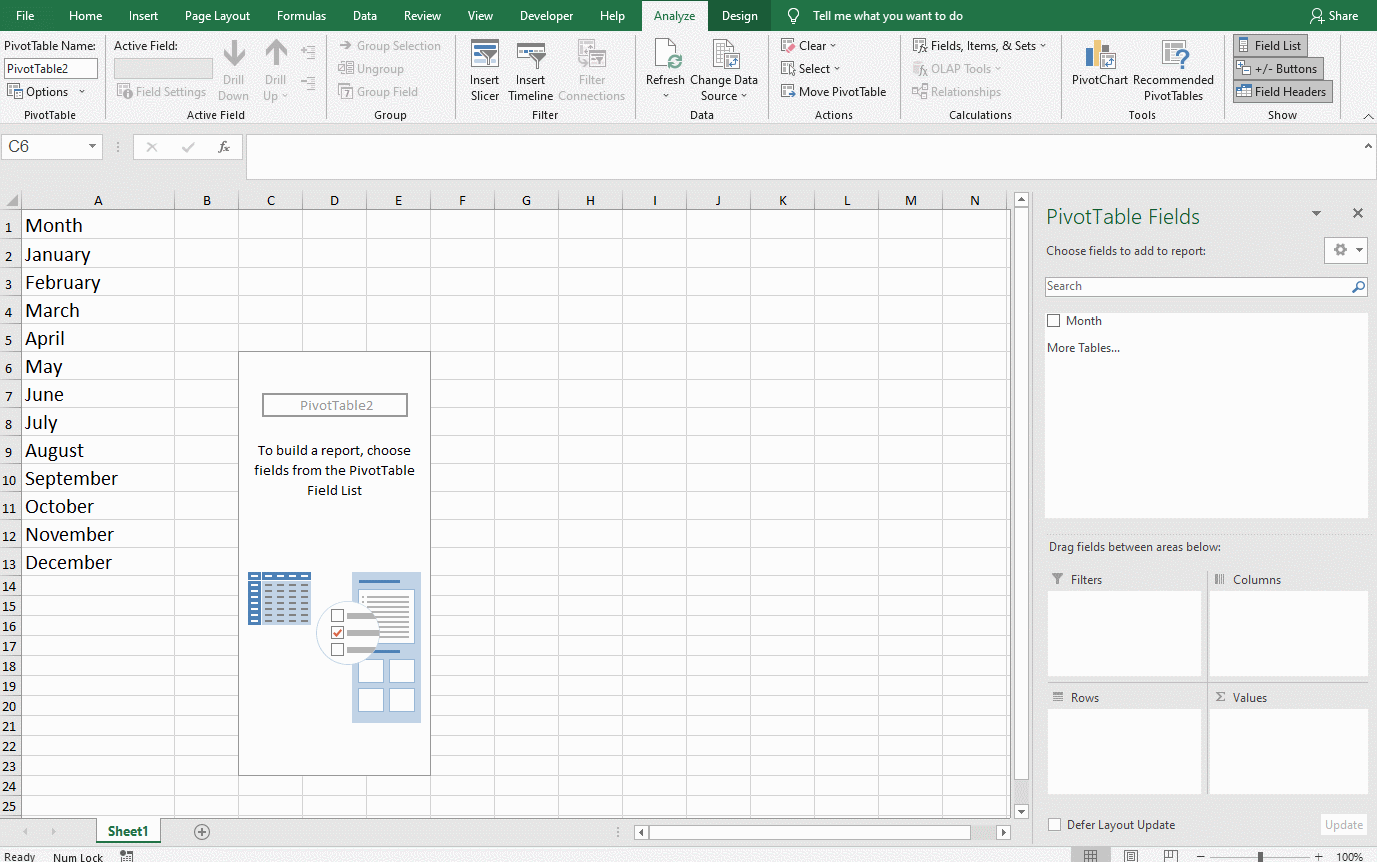Toggle Field Headers visibility
1377x862 pixels.
point(1282,91)
